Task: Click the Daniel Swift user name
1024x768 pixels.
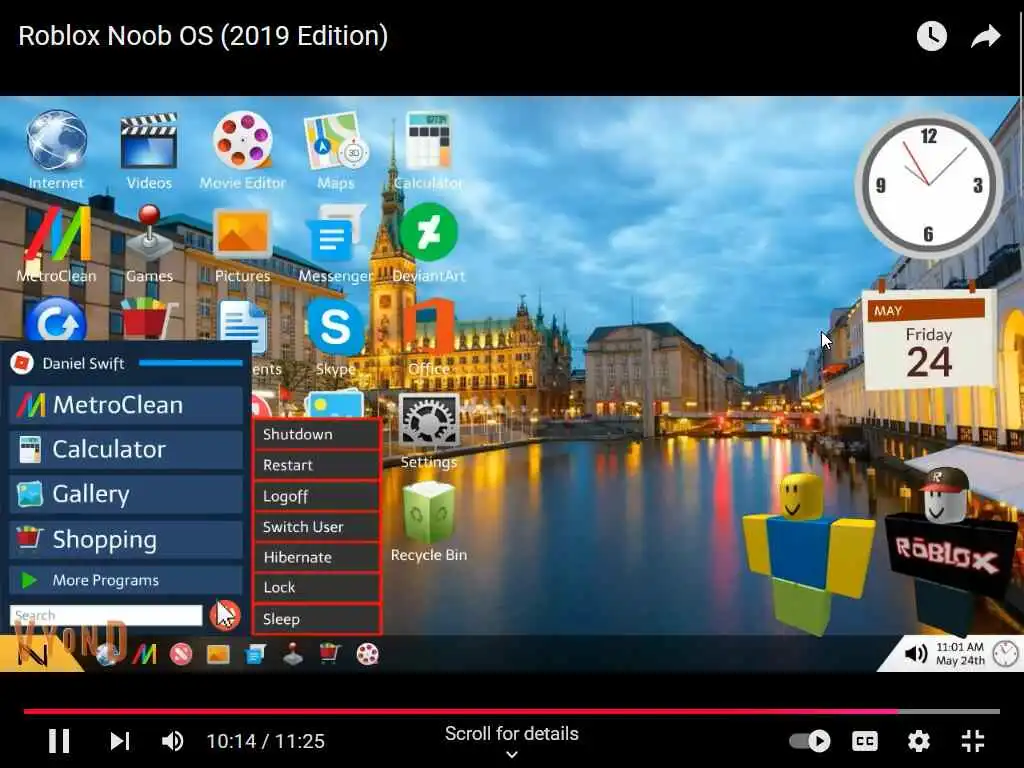Action: pyautogui.click(x=83, y=363)
